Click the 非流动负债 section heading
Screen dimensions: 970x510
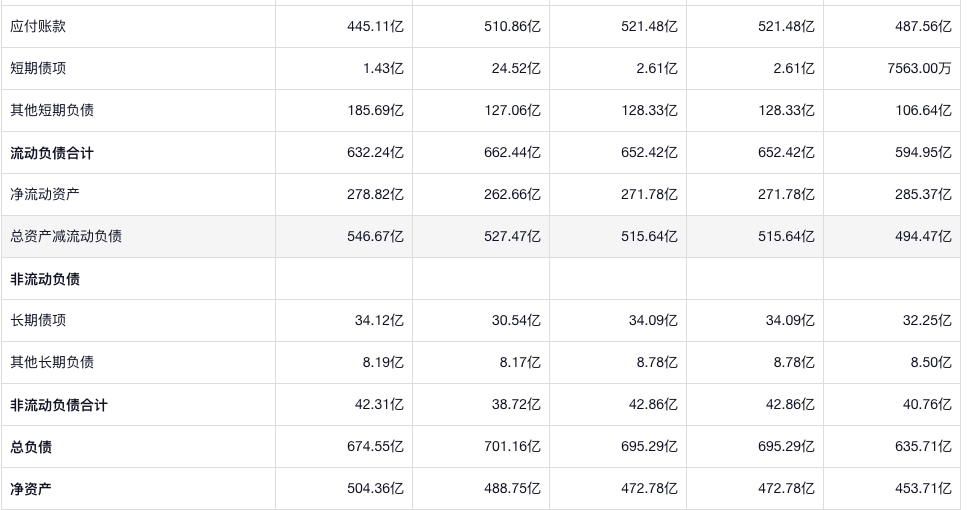45,279
